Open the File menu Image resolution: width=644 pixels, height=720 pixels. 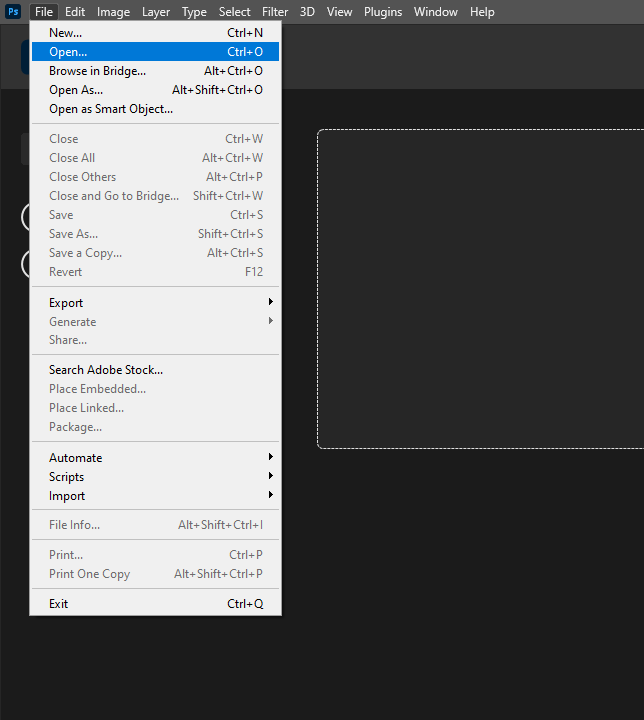pos(44,12)
